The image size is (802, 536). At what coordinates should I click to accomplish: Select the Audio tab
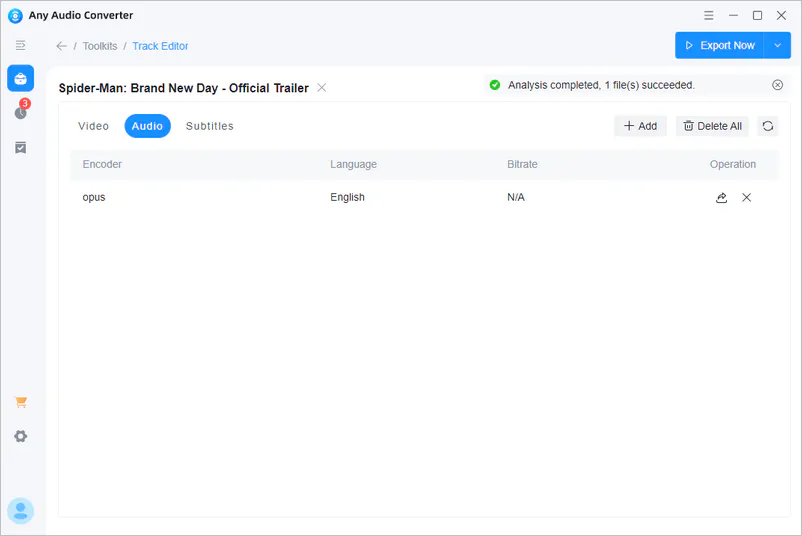click(147, 126)
